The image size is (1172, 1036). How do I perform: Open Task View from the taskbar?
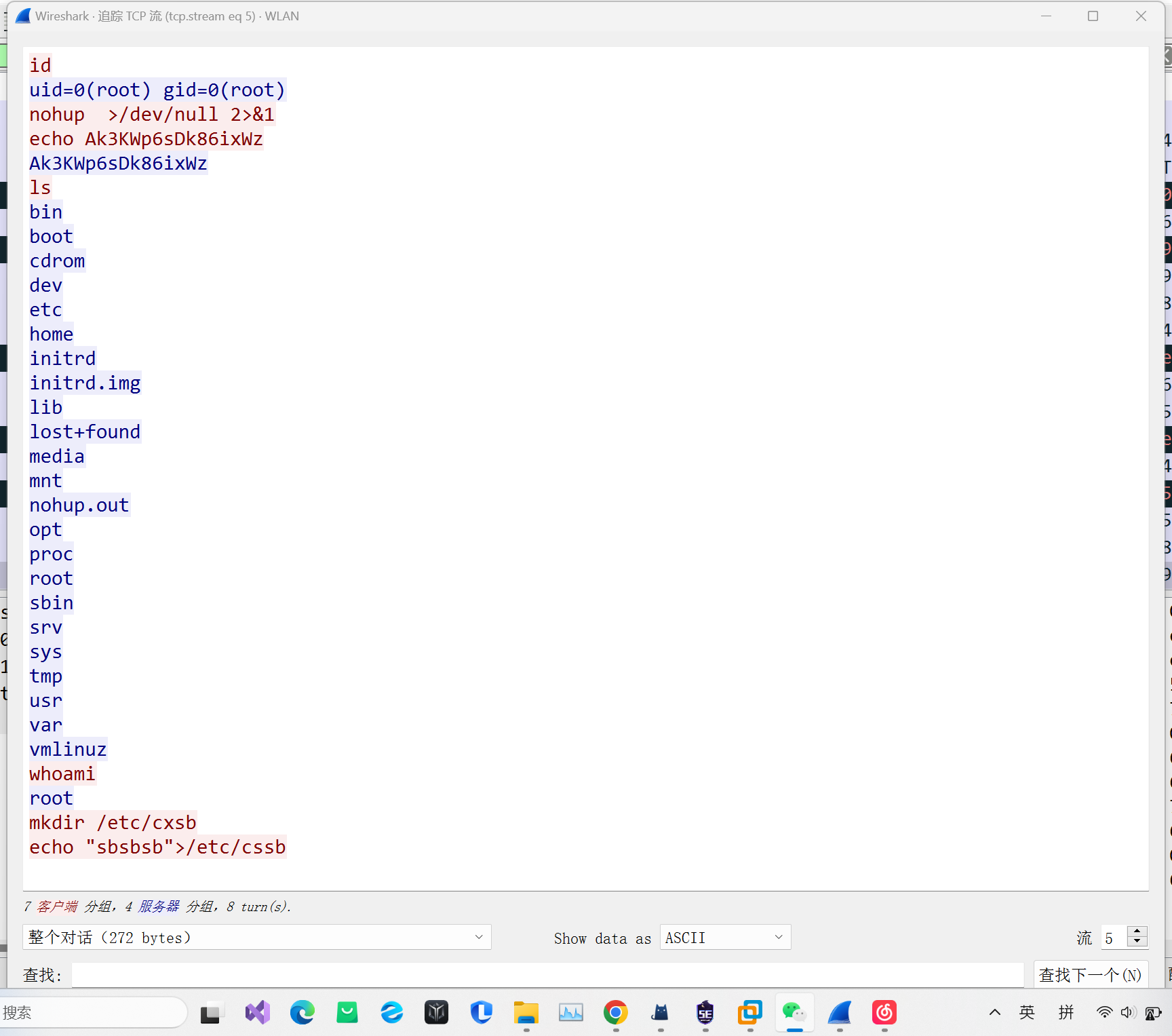point(210,1013)
